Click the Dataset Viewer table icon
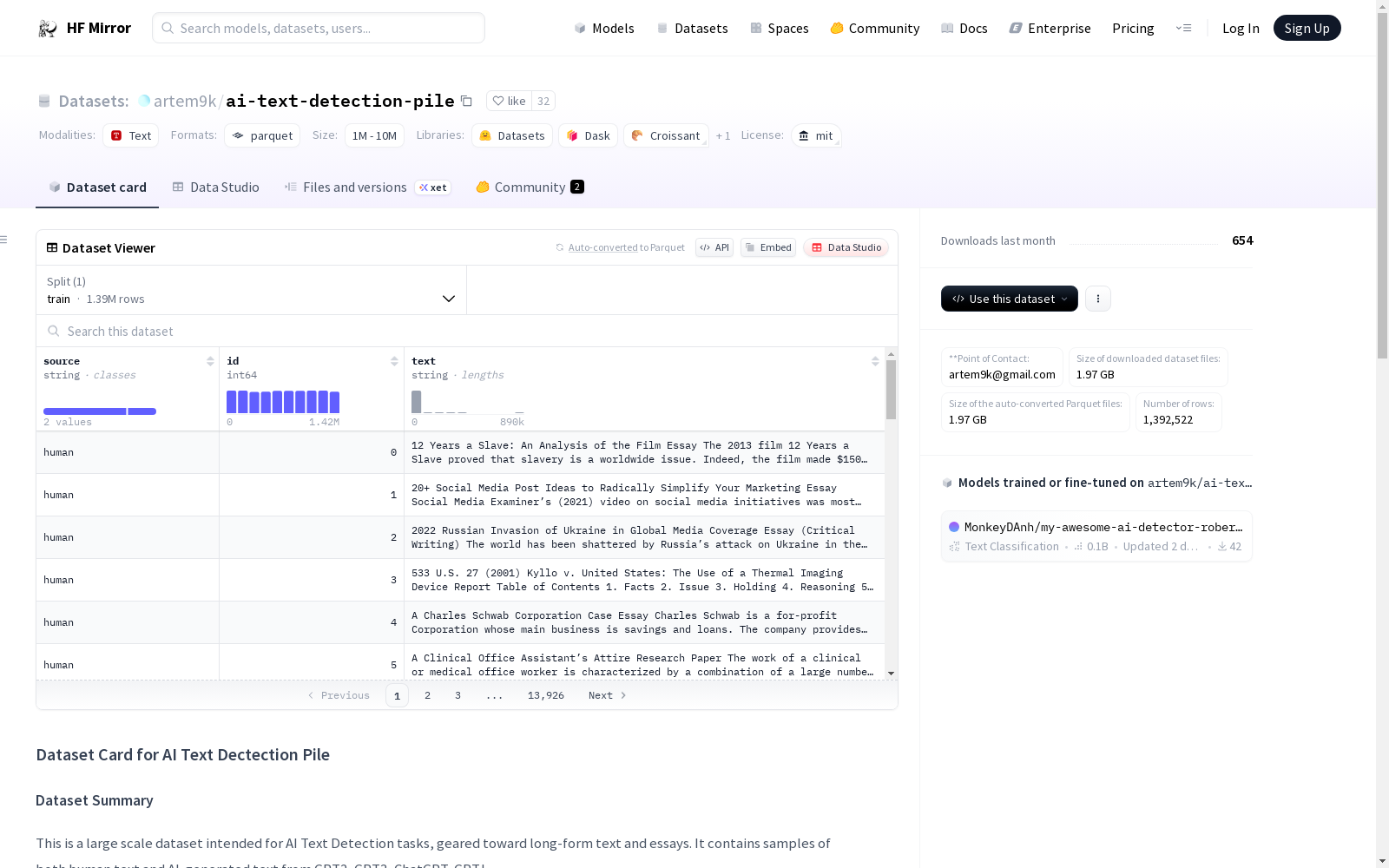This screenshot has width=1389, height=868. pyautogui.click(x=52, y=248)
